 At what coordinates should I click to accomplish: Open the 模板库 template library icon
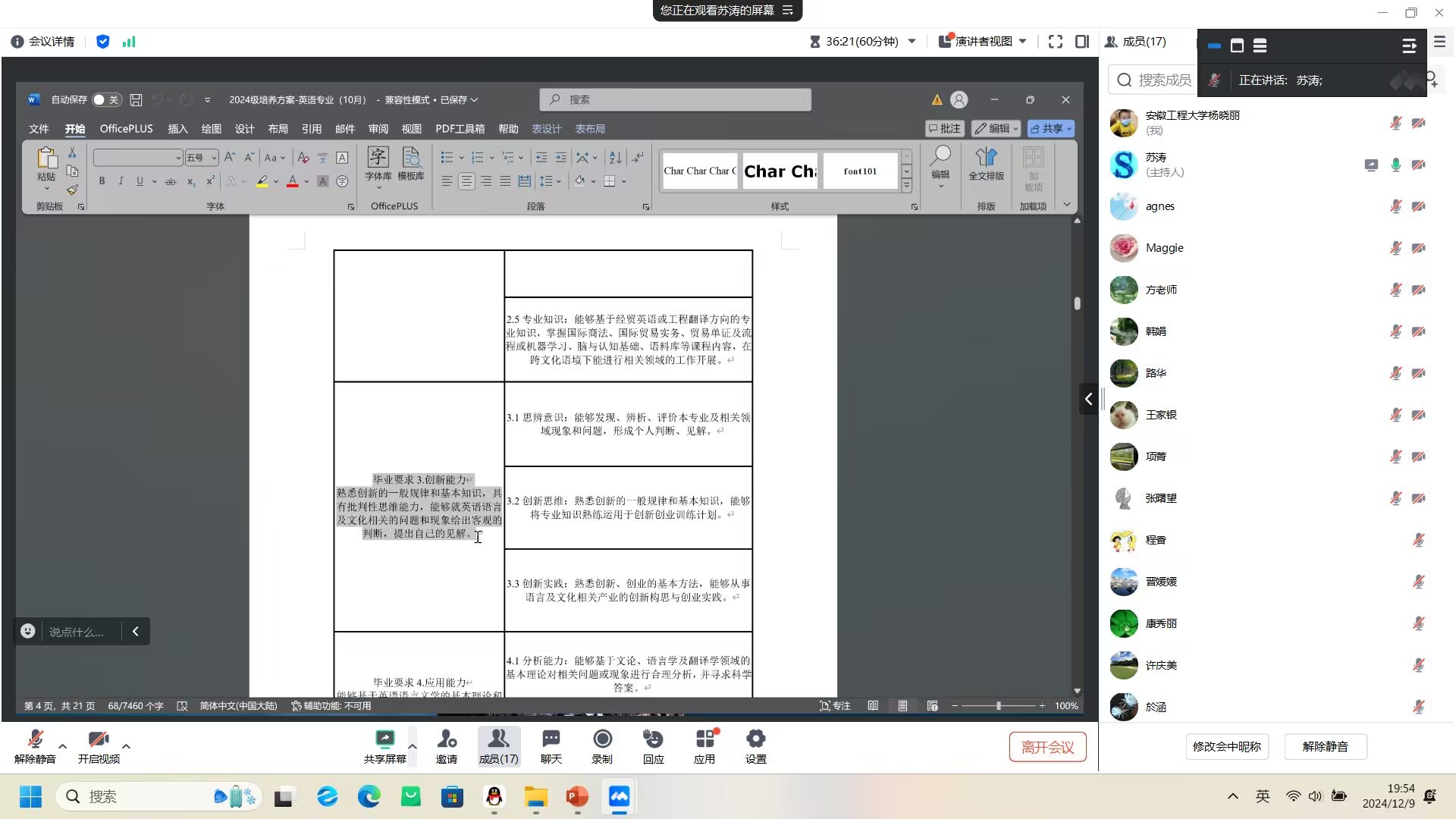click(x=411, y=164)
